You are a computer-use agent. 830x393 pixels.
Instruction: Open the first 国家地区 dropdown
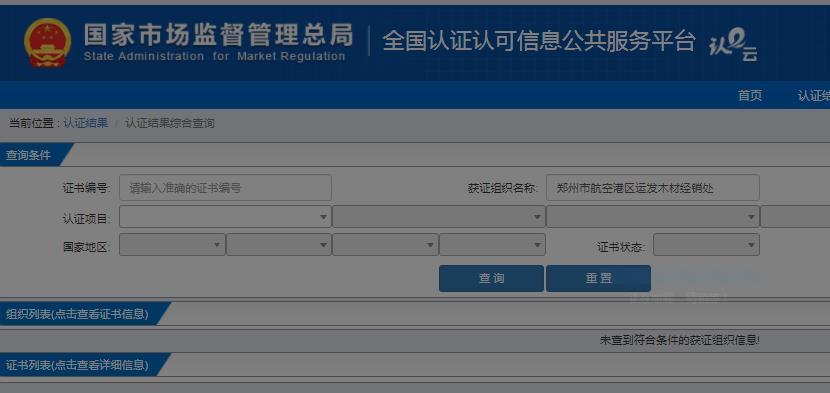(x=172, y=245)
